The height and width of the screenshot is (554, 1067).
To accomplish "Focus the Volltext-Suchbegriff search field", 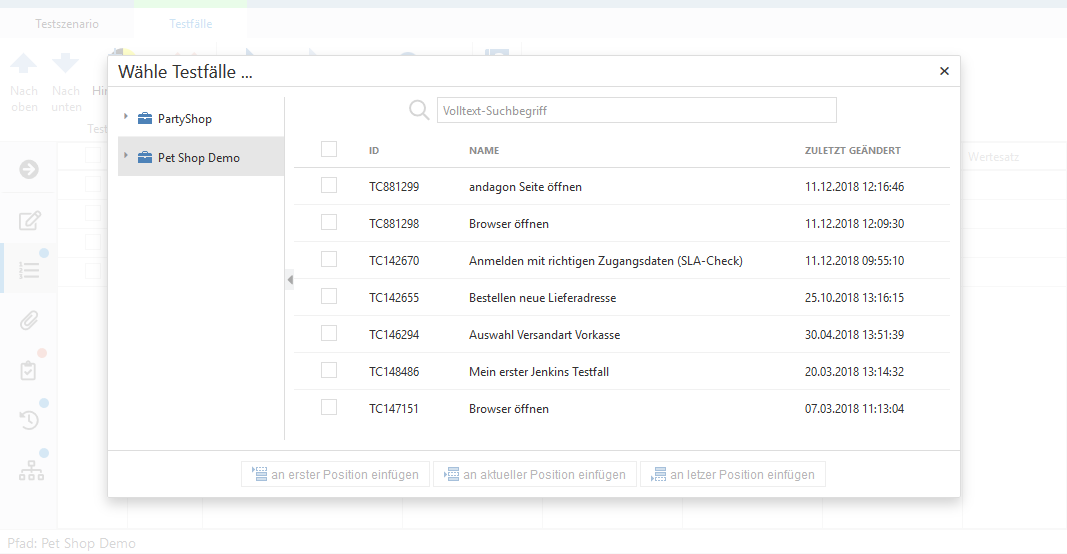I will coord(636,110).
